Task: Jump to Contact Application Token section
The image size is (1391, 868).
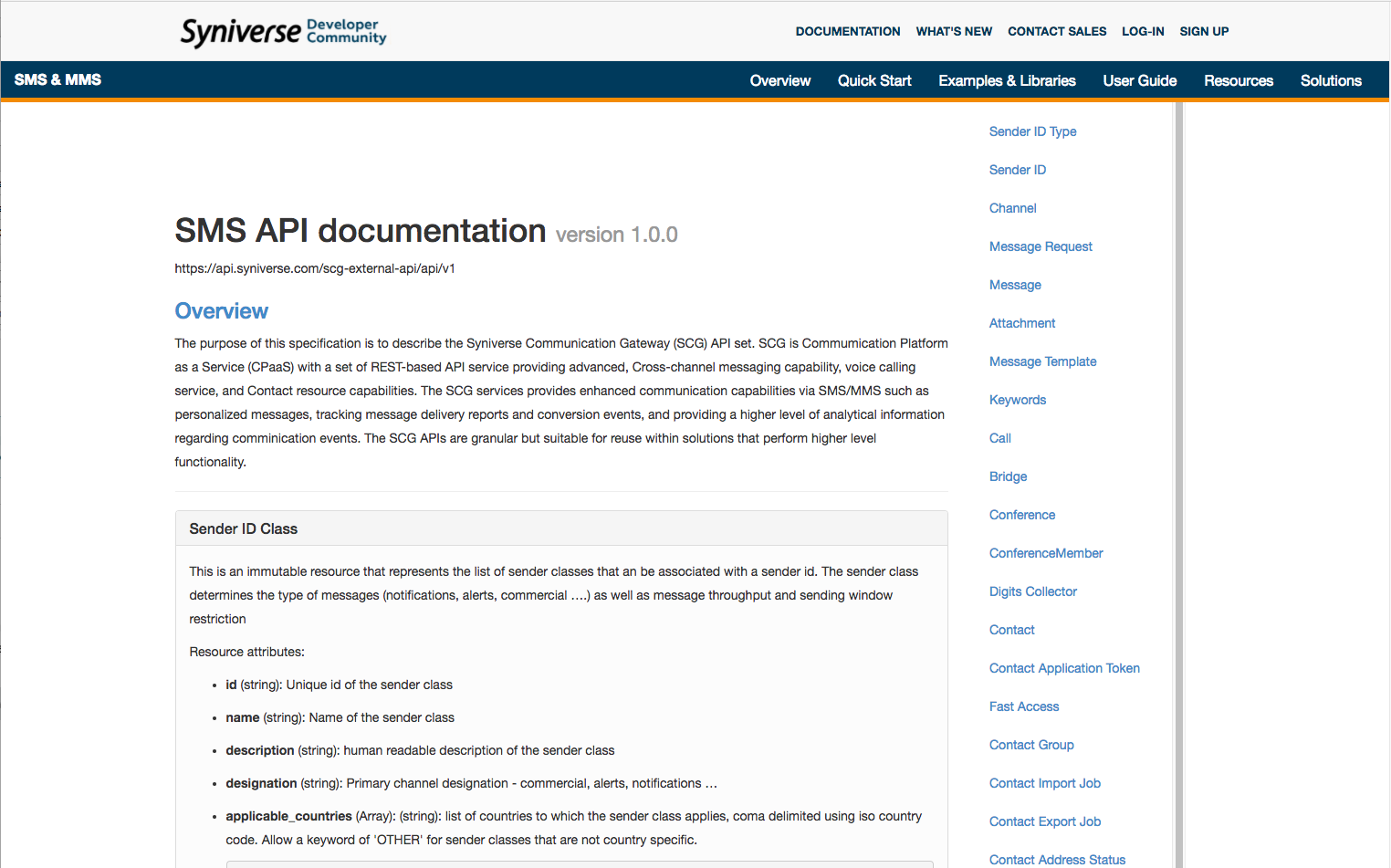Action: (1064, 668)
